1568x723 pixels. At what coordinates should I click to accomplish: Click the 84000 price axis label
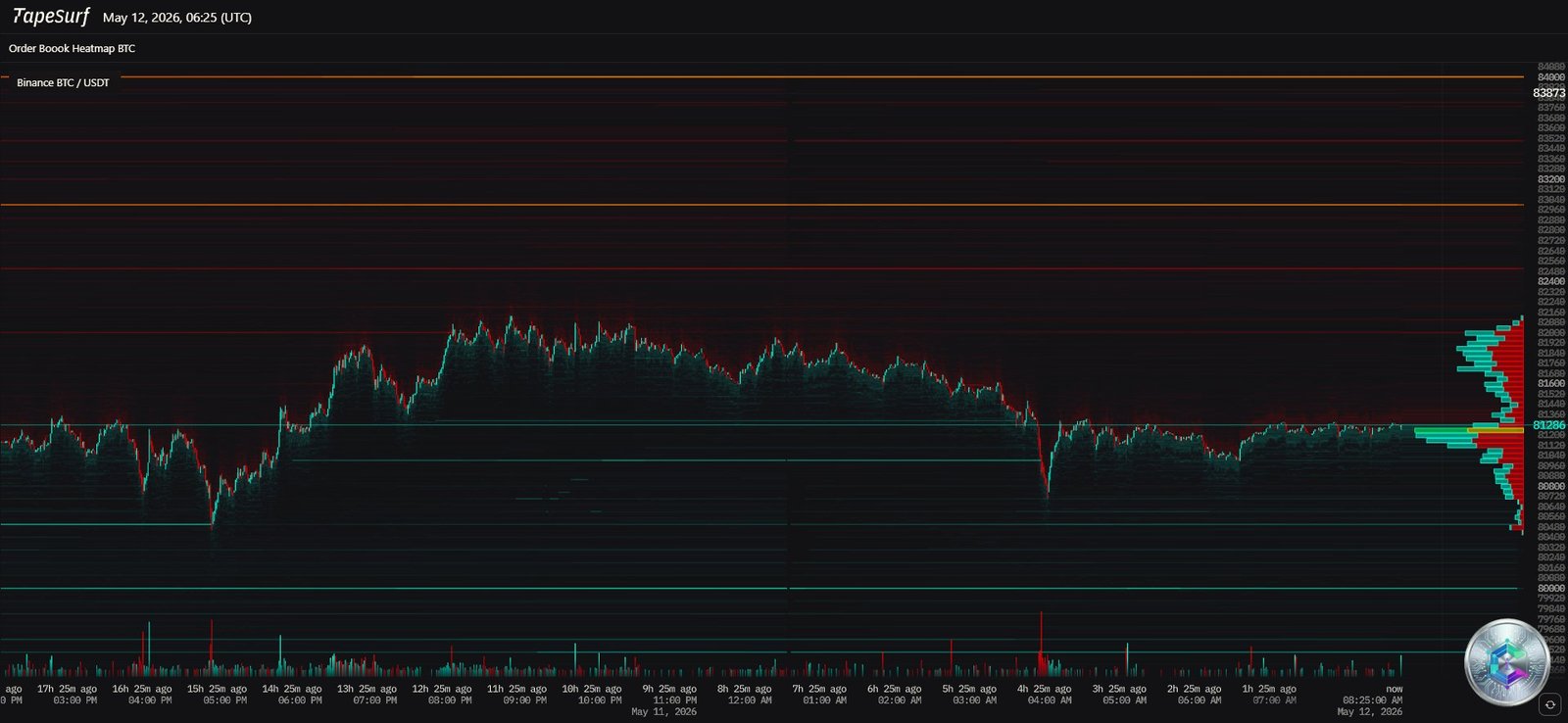pos(1551,76)
